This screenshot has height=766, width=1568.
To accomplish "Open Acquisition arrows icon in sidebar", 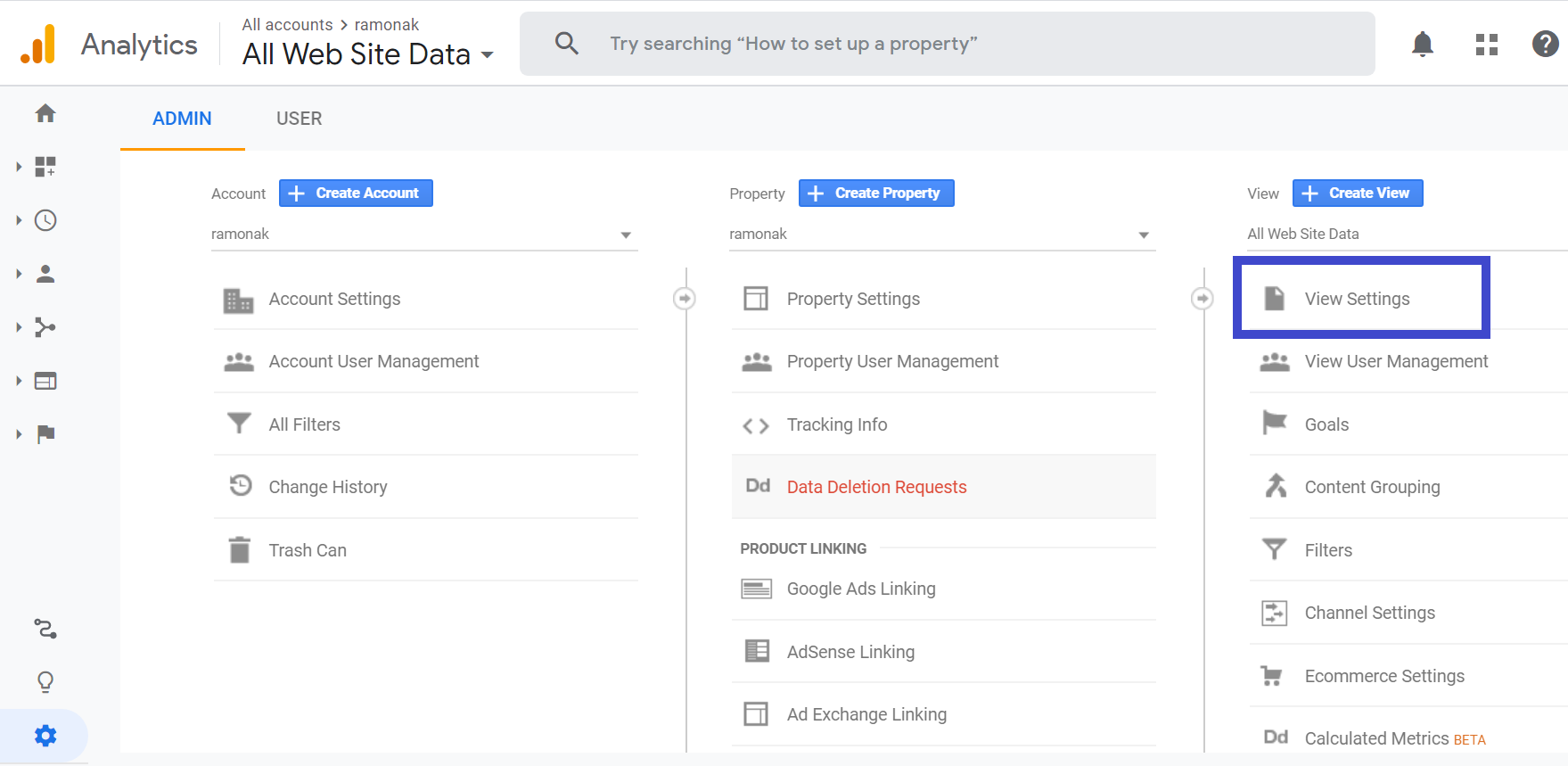I will (x=45, y=327).
